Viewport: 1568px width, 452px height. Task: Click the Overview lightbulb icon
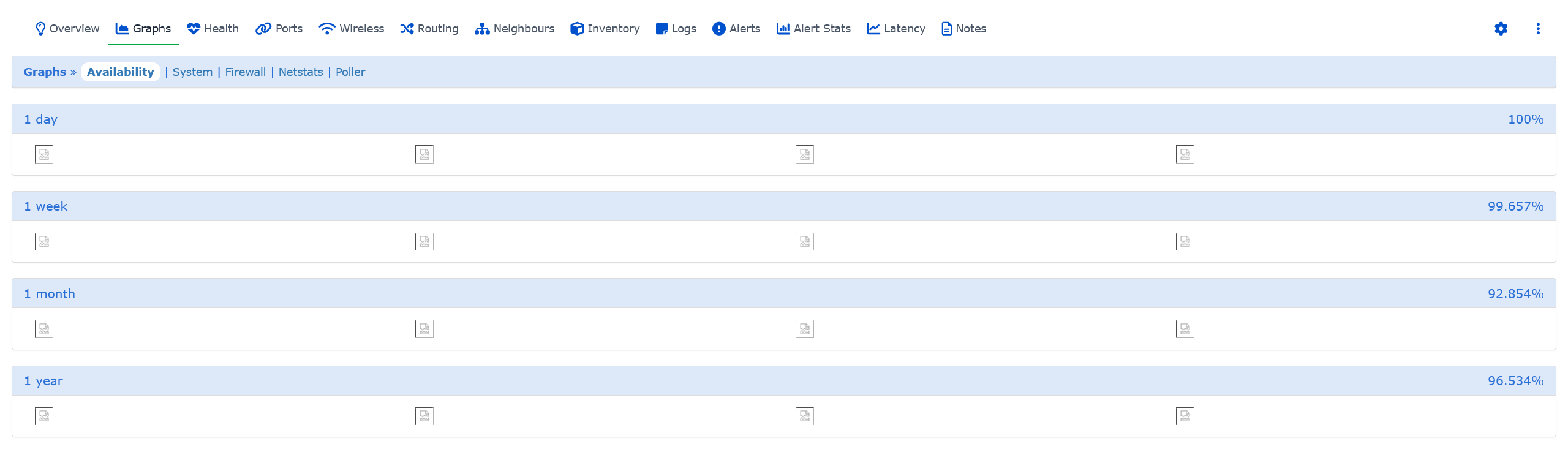(x=40, y=29)
